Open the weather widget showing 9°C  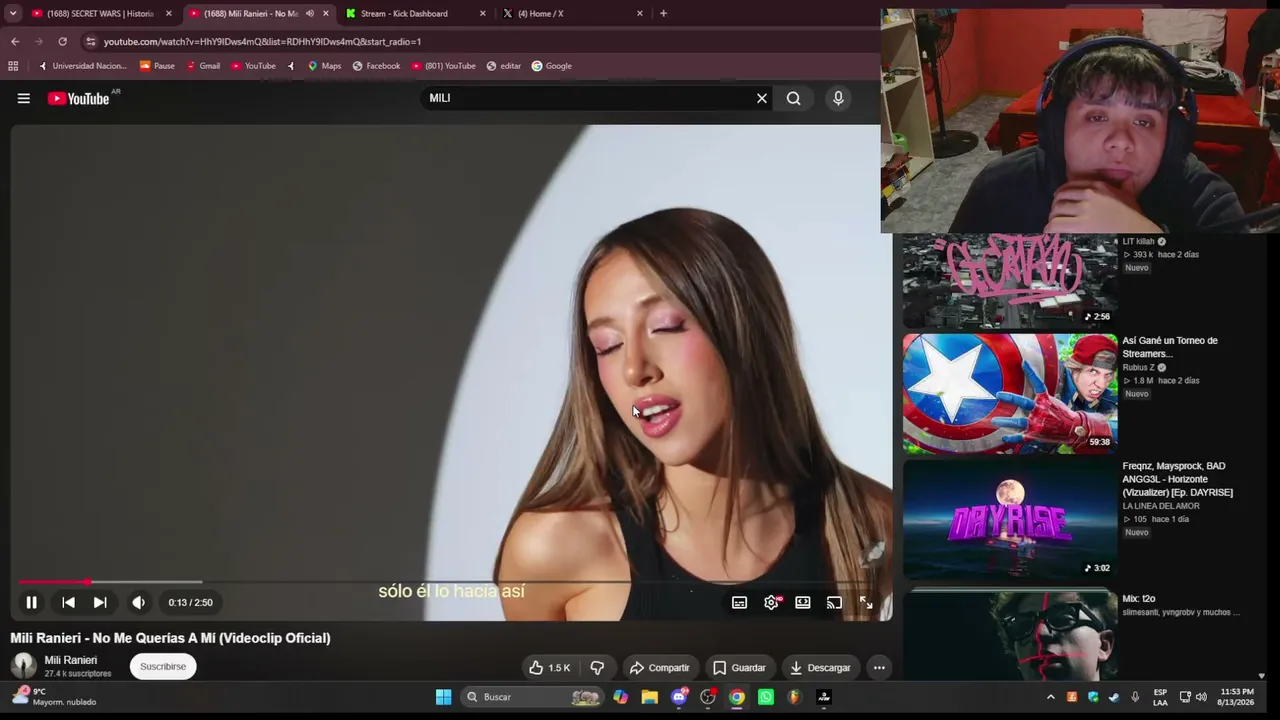pos(55,696)
